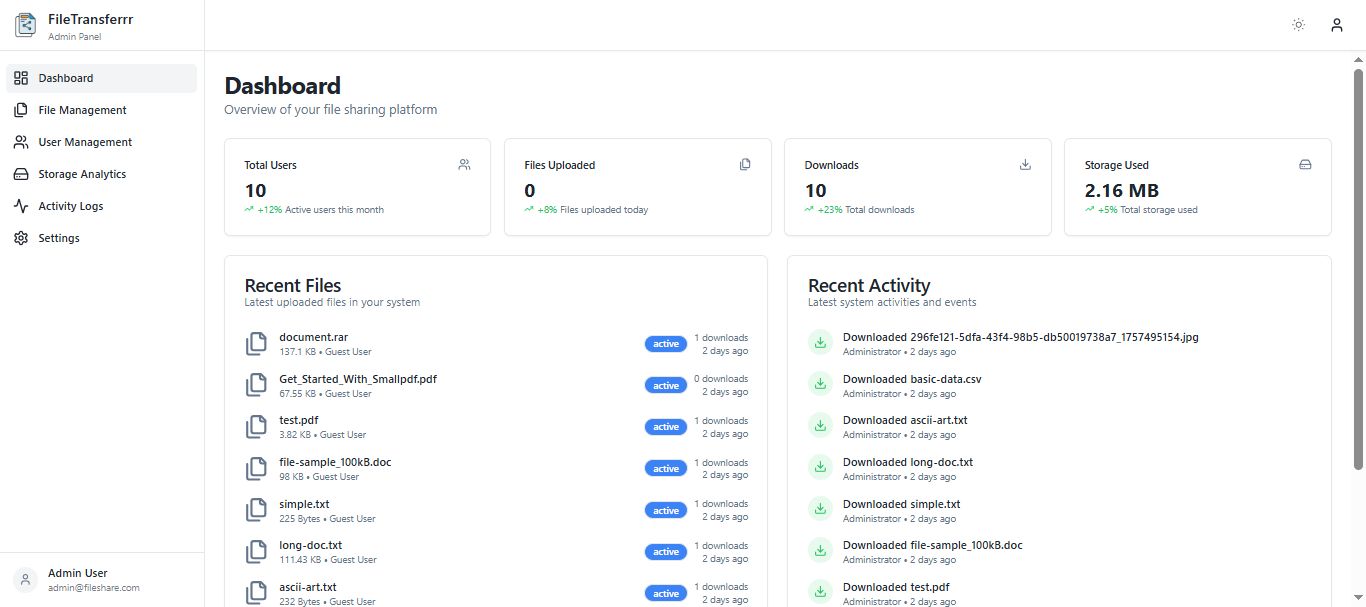Open Settings from the sidebar

(58, 238)
